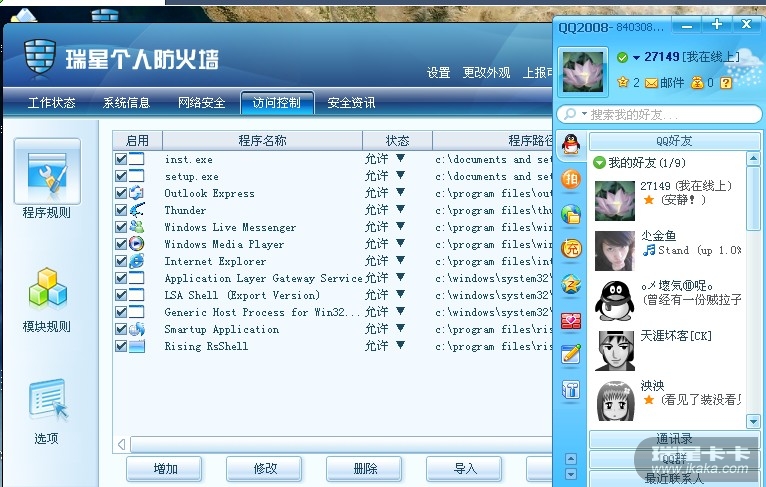This screenshot has width=766, height=487.
Task: Open the QQ search options dropdown arrow
Action: (x=584, y=114)
